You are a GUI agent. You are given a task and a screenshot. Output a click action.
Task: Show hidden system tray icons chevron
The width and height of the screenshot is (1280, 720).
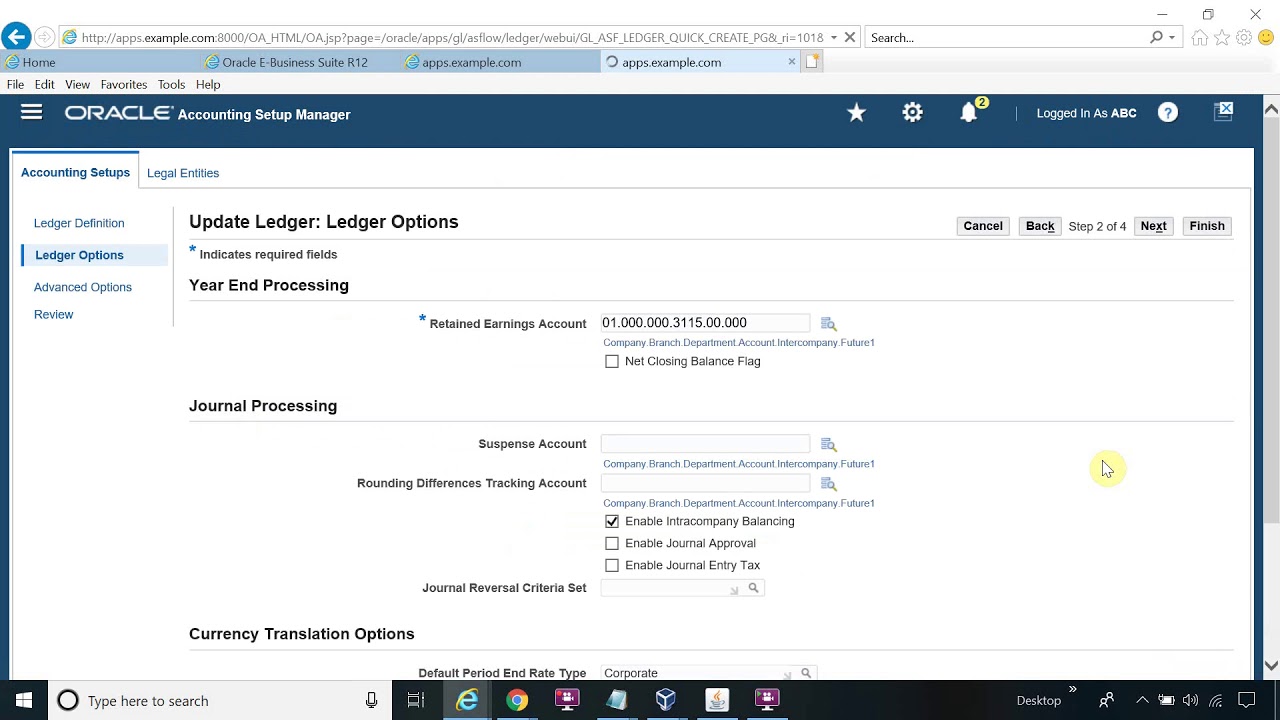point(1142,701)
